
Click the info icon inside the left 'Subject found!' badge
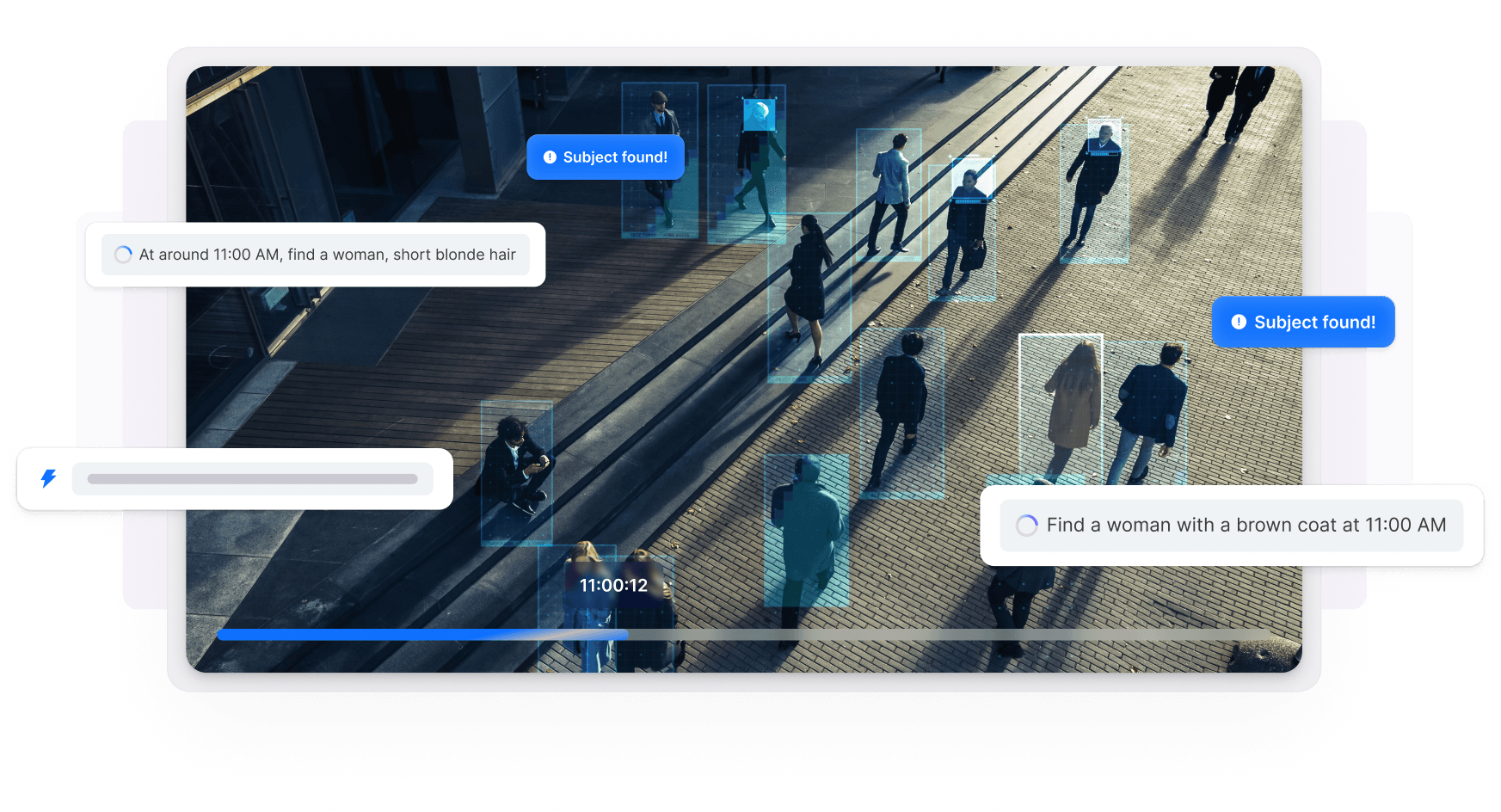point(550,157)
